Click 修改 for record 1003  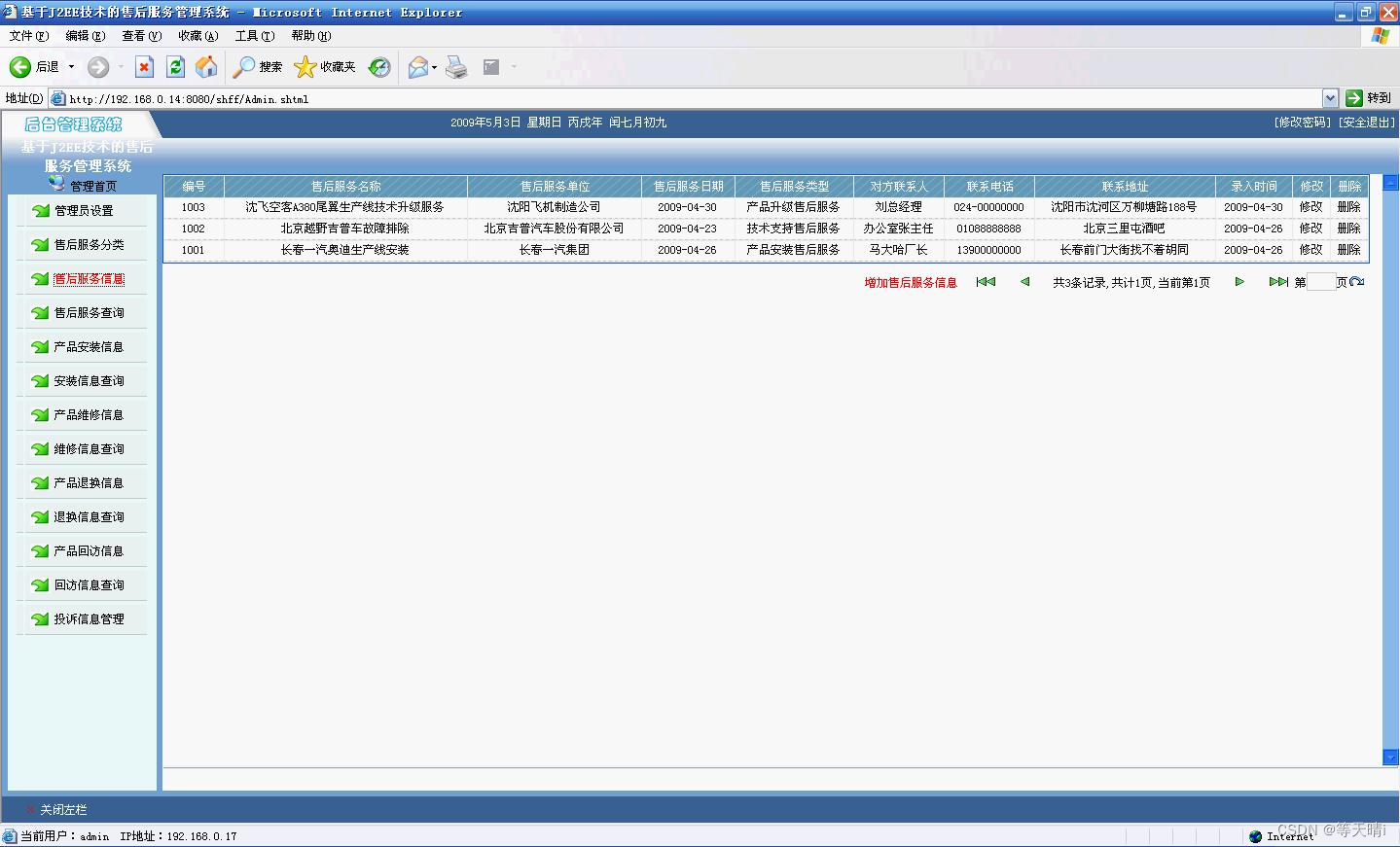[1310, 206]
